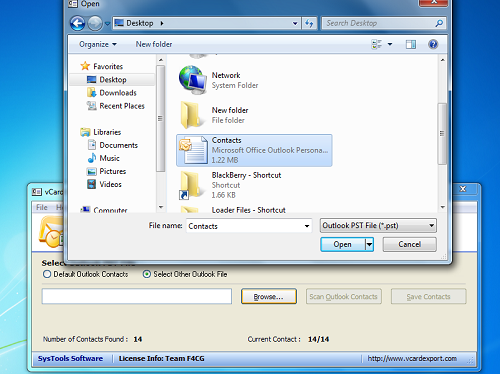Click the Browse... button
Image resolution: width=500 pixels, height=374 pixels.
coord(269,296)
